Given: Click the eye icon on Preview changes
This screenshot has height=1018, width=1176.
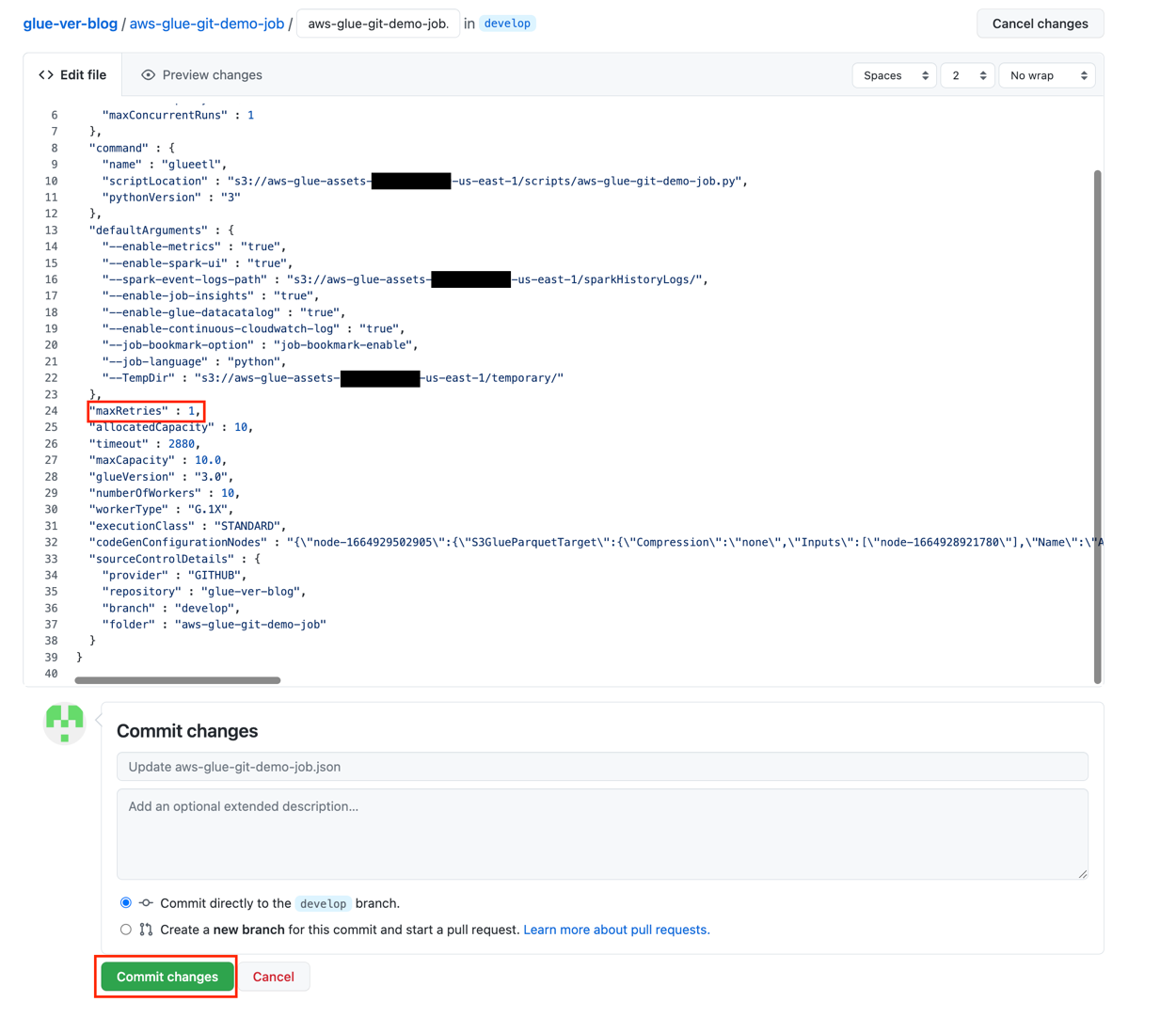Looking at the screenshot, I should [148, 75].
